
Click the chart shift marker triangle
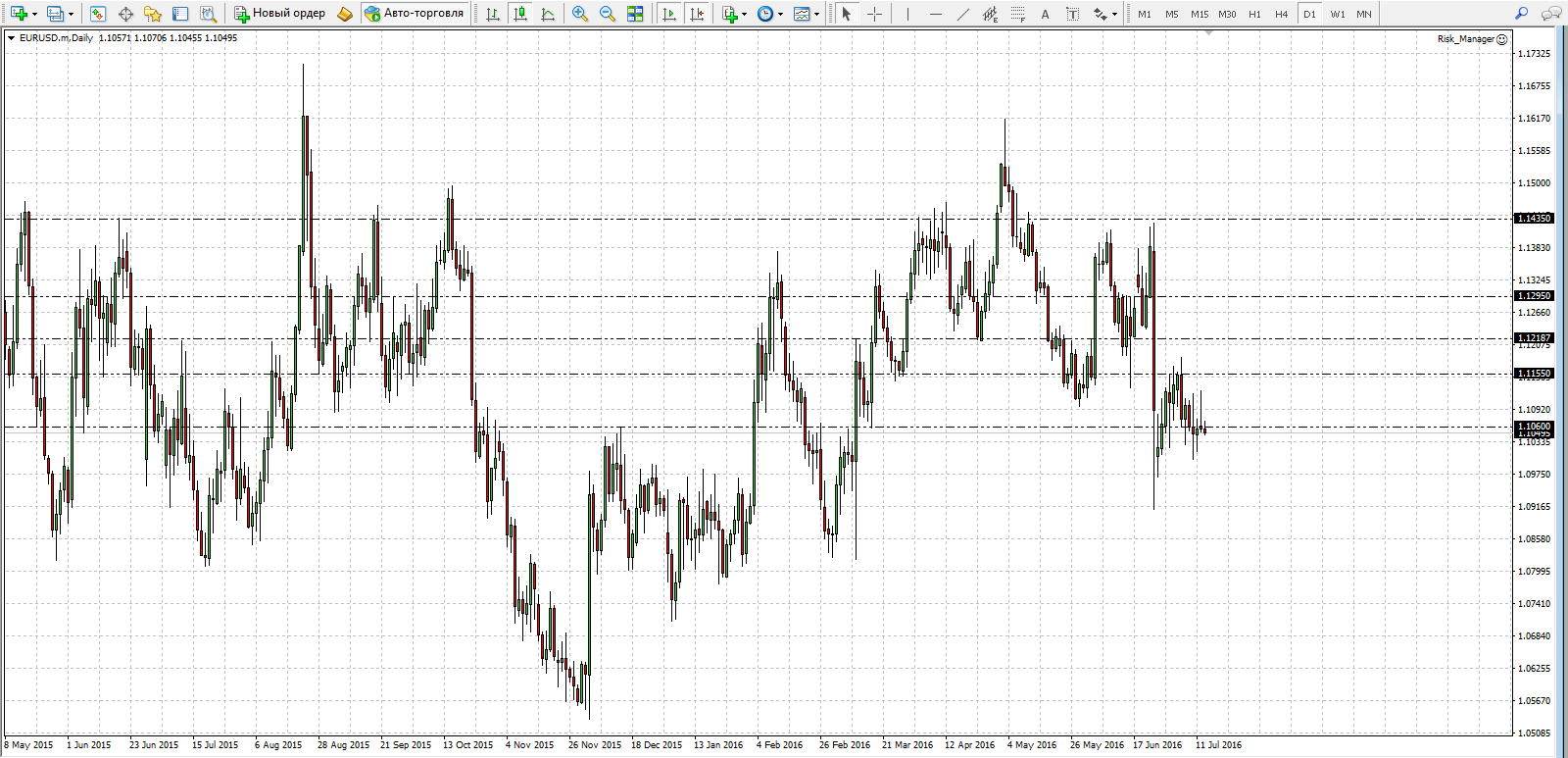click(1209, 32)
